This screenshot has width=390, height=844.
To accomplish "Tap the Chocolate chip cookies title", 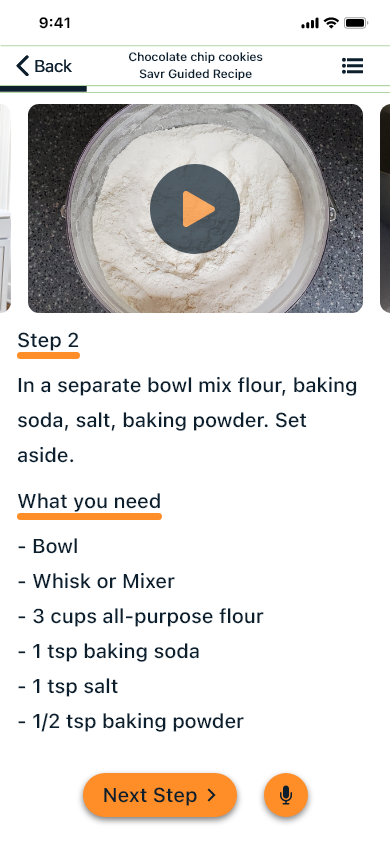I will coord(195,57).
